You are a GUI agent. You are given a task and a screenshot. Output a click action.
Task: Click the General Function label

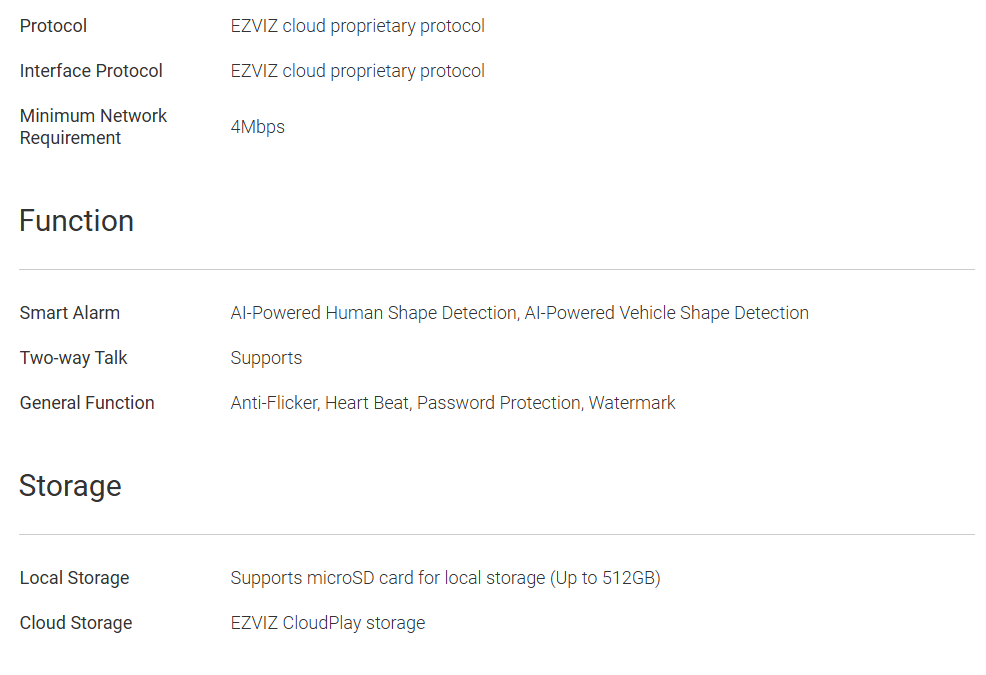[87, 403]
